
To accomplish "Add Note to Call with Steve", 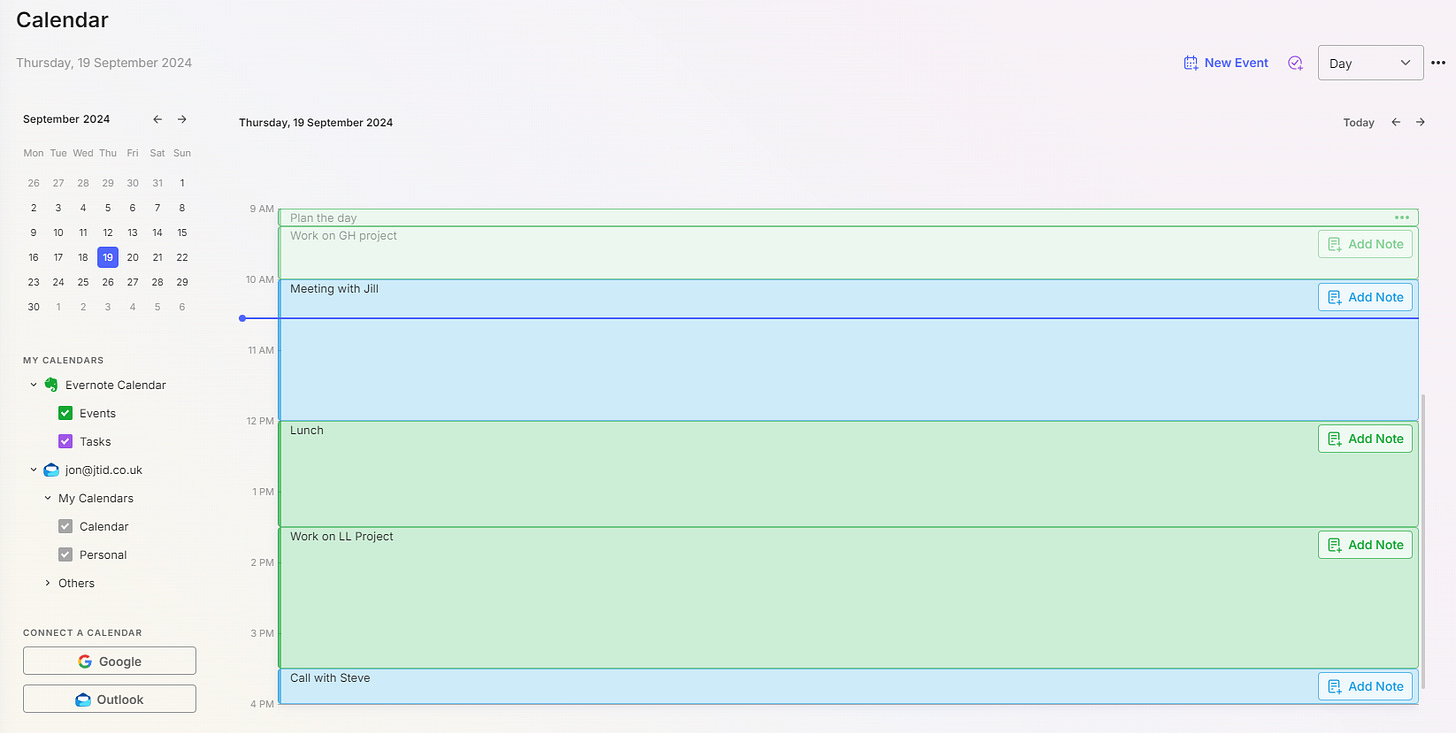I will (1365, 686).
